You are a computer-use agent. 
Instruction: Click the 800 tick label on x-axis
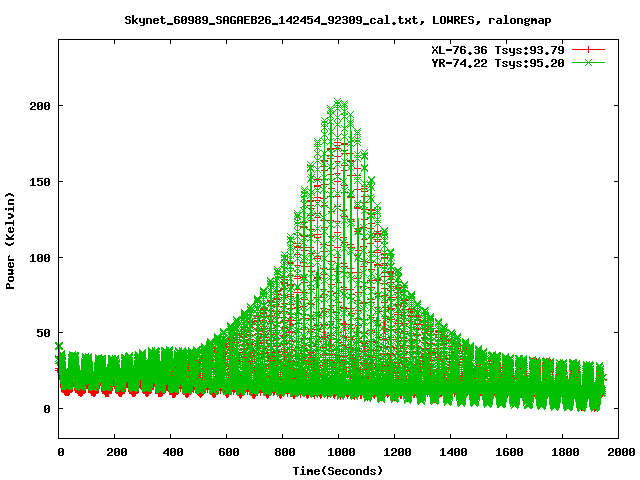click(283, 453)
